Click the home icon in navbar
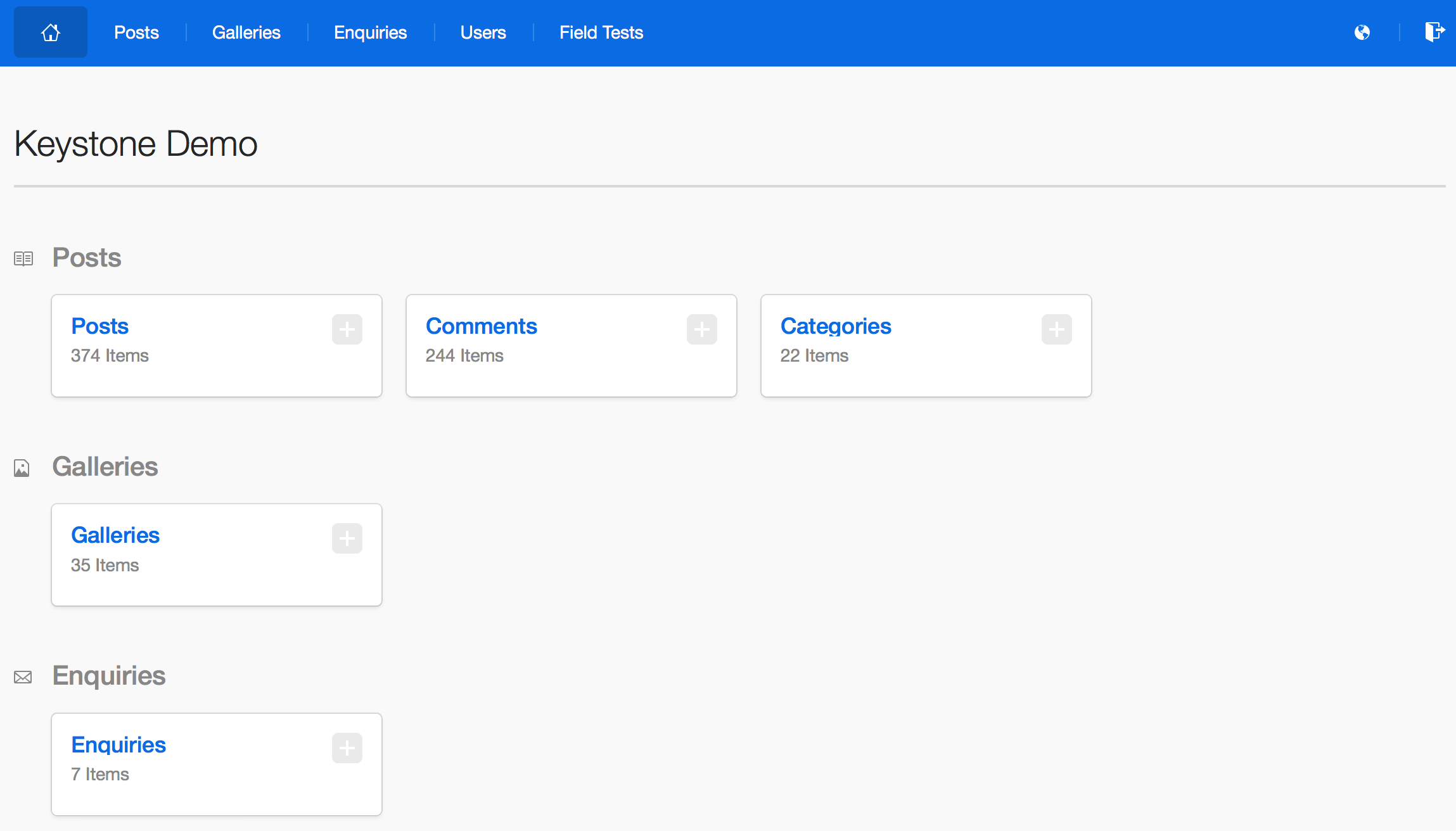Image resolution: width=1456 pixels, height=831 pixels. click(x=51, y=32)
